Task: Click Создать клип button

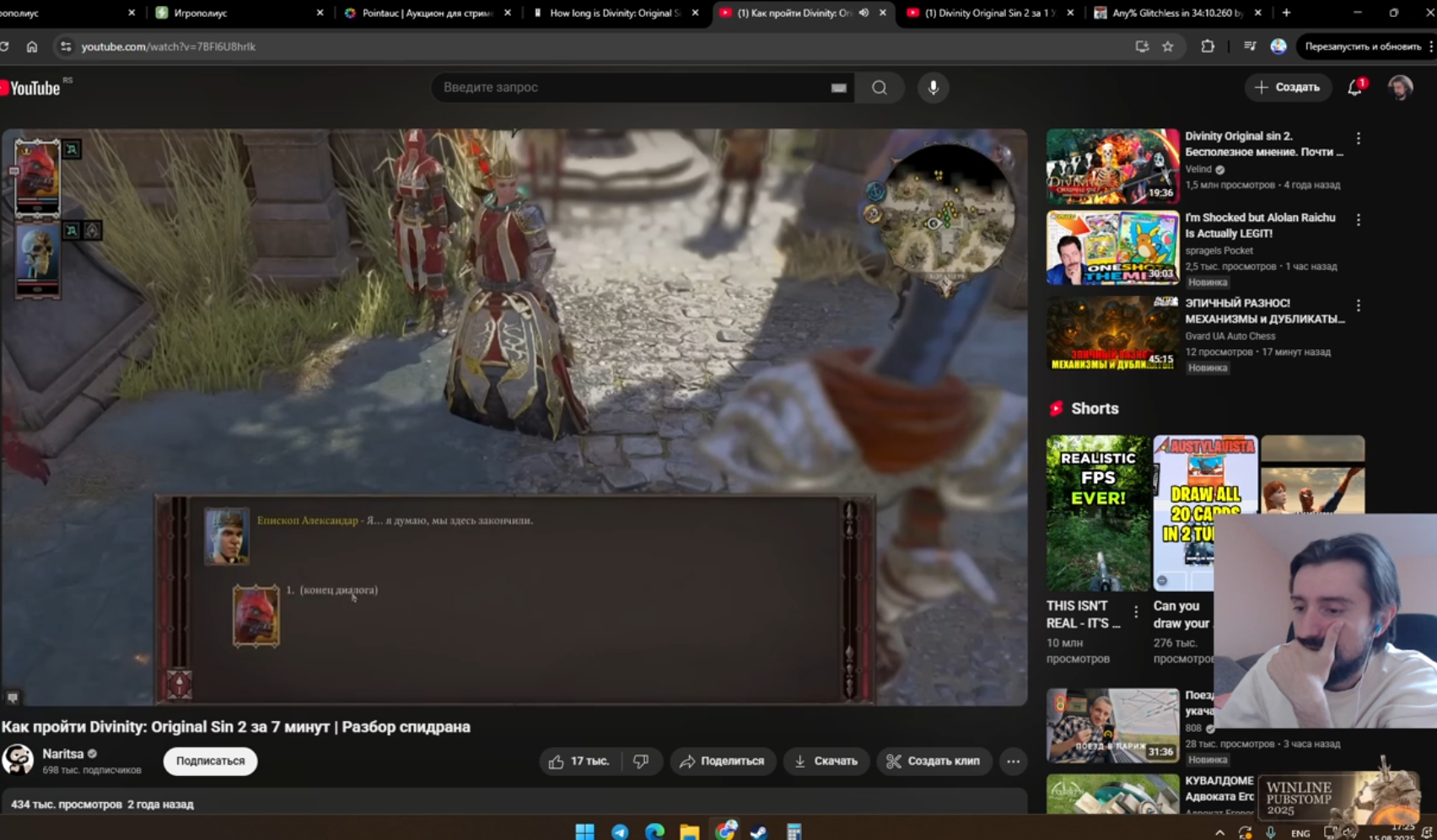Action: click(x=934, y=761)
